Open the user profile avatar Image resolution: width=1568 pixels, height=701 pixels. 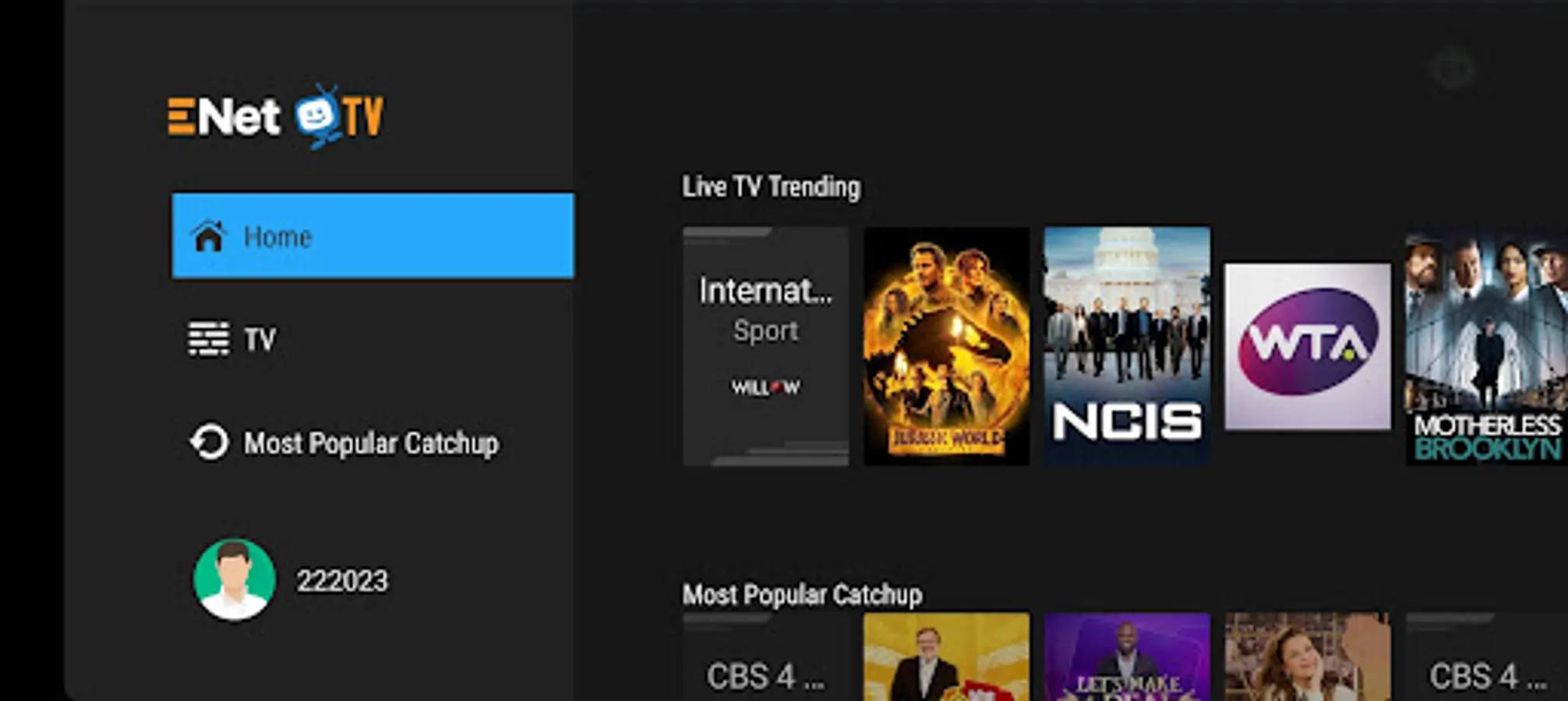235,579
